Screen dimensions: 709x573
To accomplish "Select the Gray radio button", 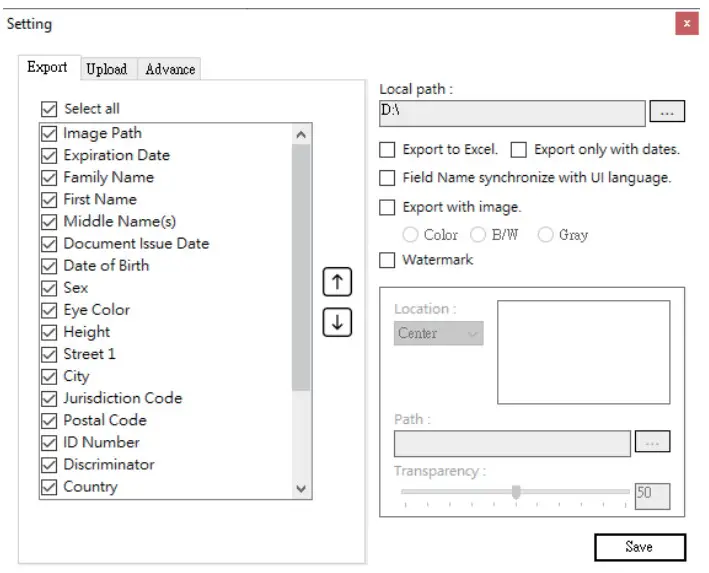I will [x=546, y=235].
